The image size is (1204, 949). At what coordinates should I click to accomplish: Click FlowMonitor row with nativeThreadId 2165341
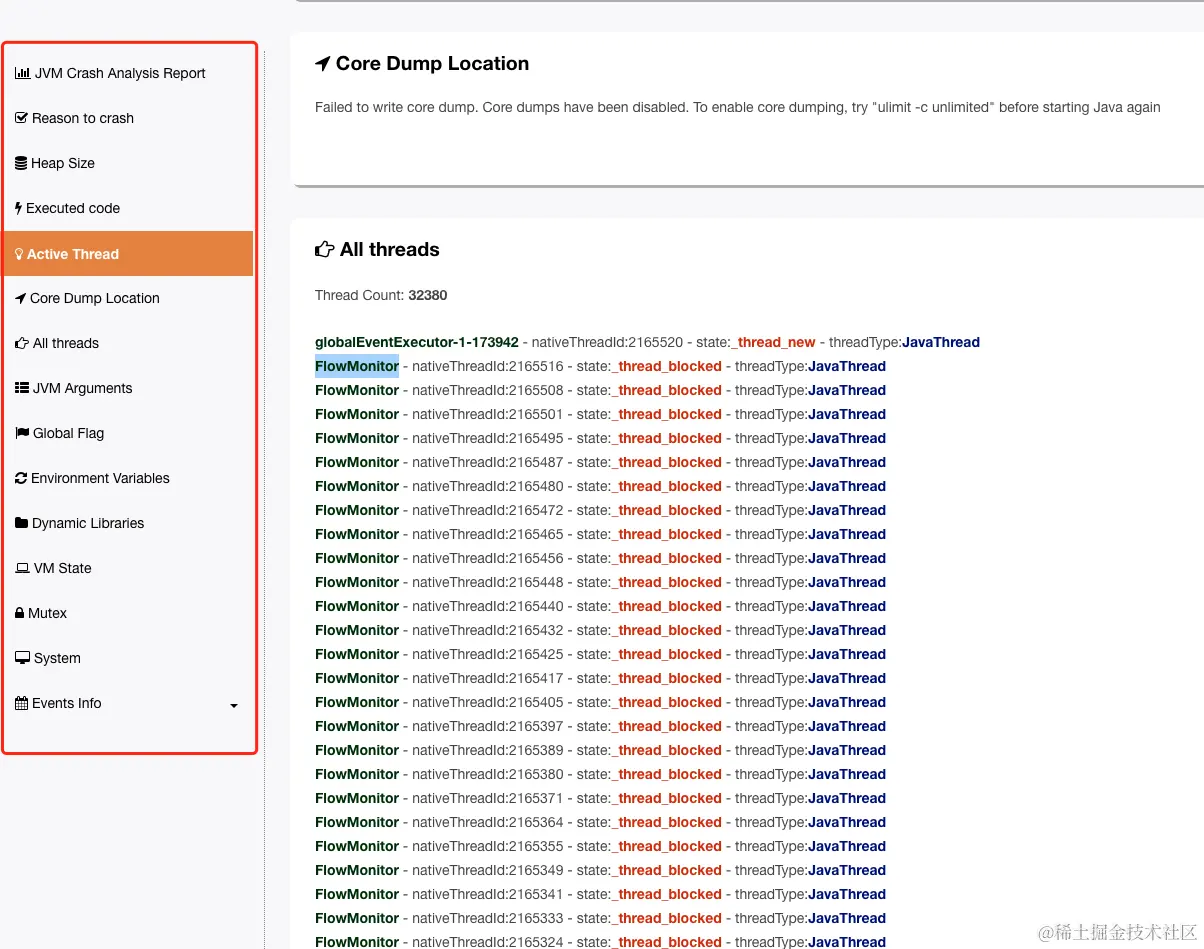pos(600,894)
